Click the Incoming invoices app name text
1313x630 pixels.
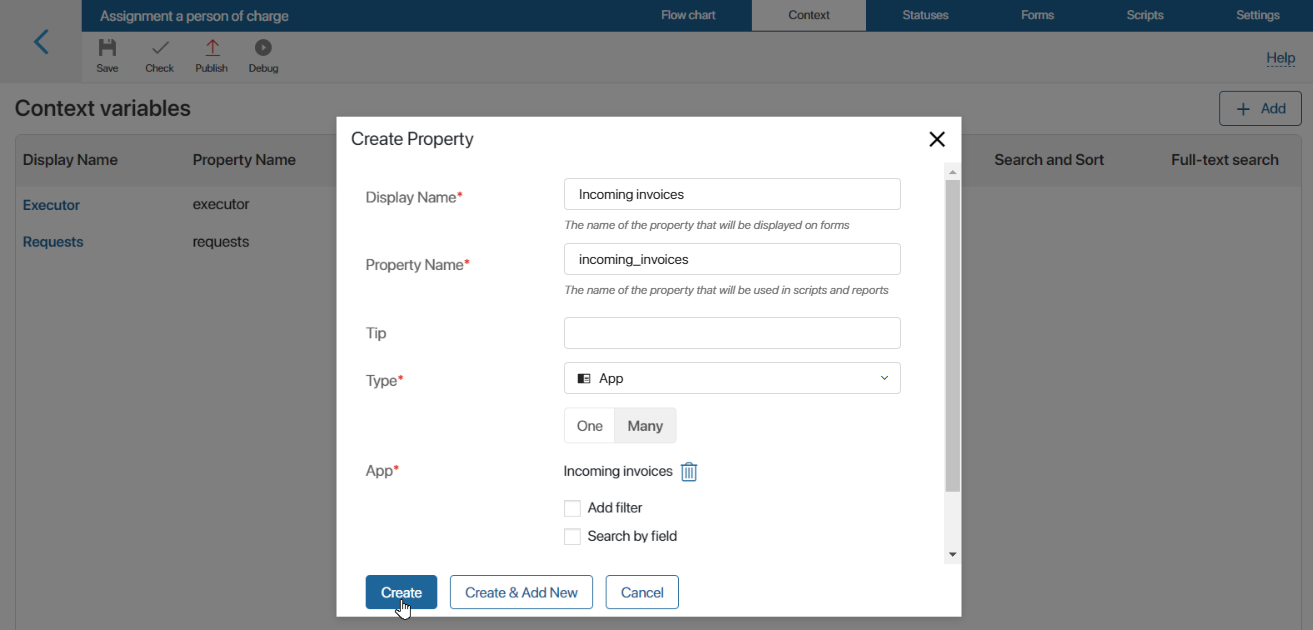point(618,471)
